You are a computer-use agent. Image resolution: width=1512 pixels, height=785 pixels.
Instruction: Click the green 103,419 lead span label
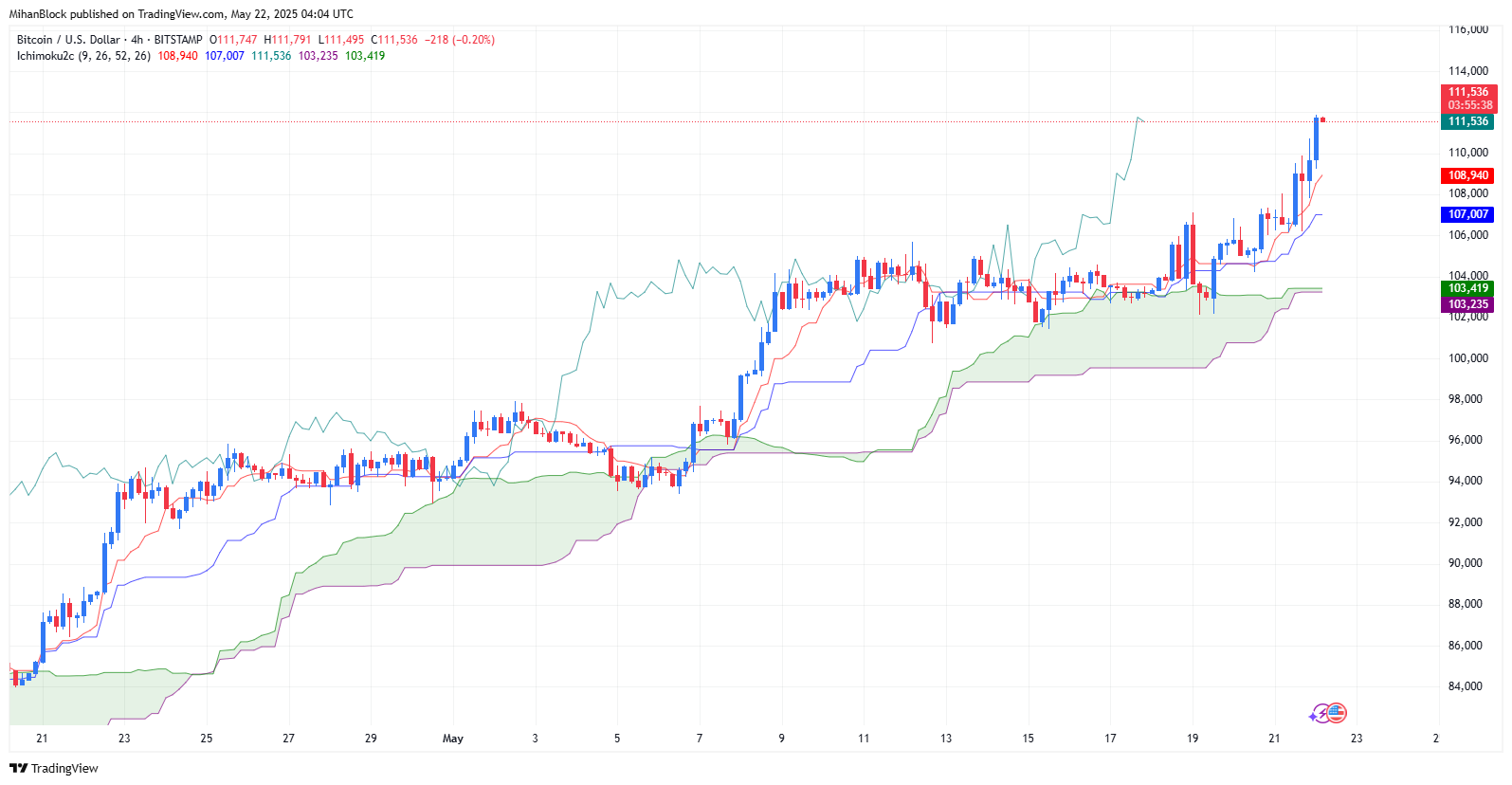(x=1468, y=288)
